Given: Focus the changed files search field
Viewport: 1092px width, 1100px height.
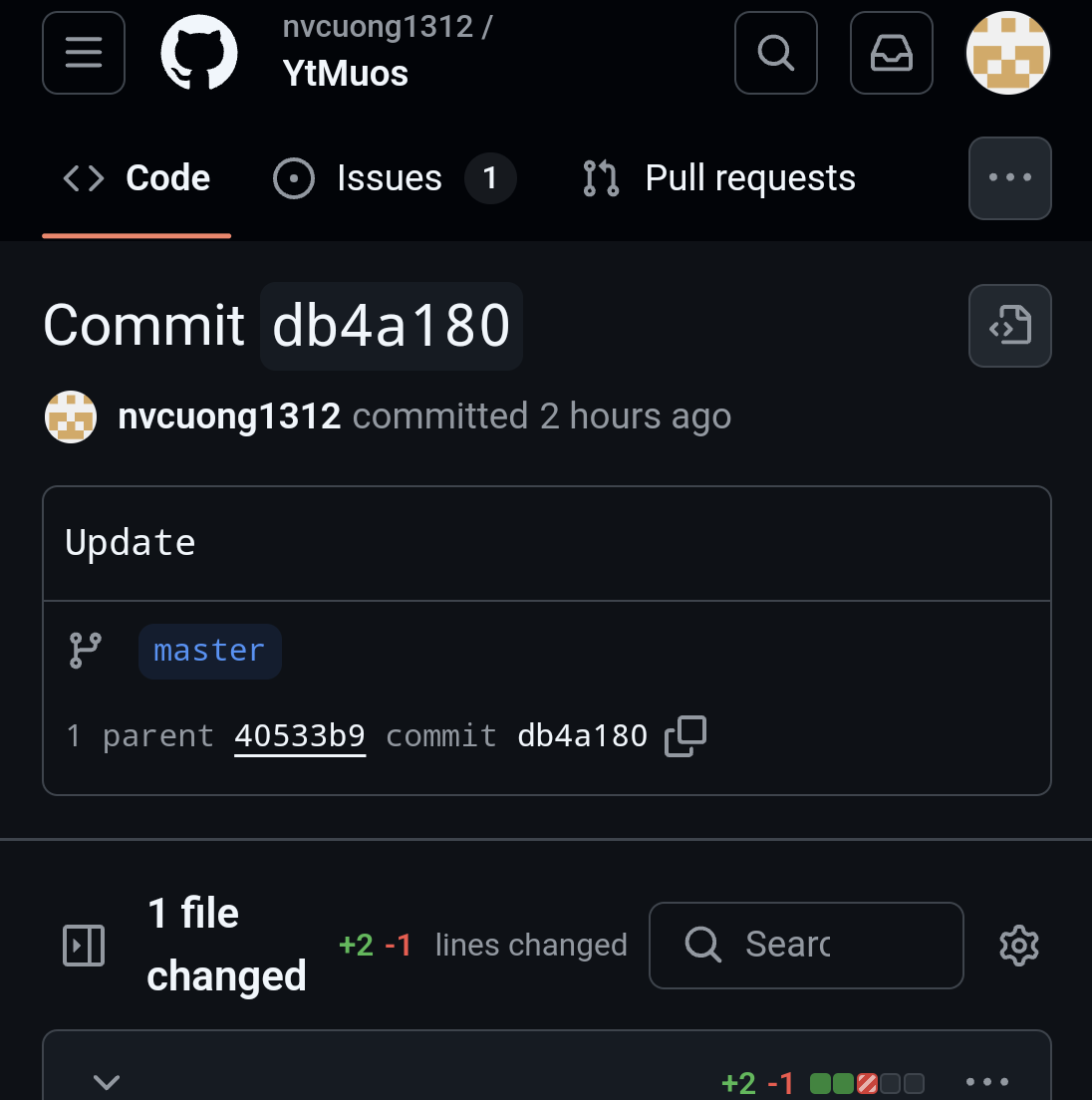Looking at the screenshot, I should pos(807,946).
